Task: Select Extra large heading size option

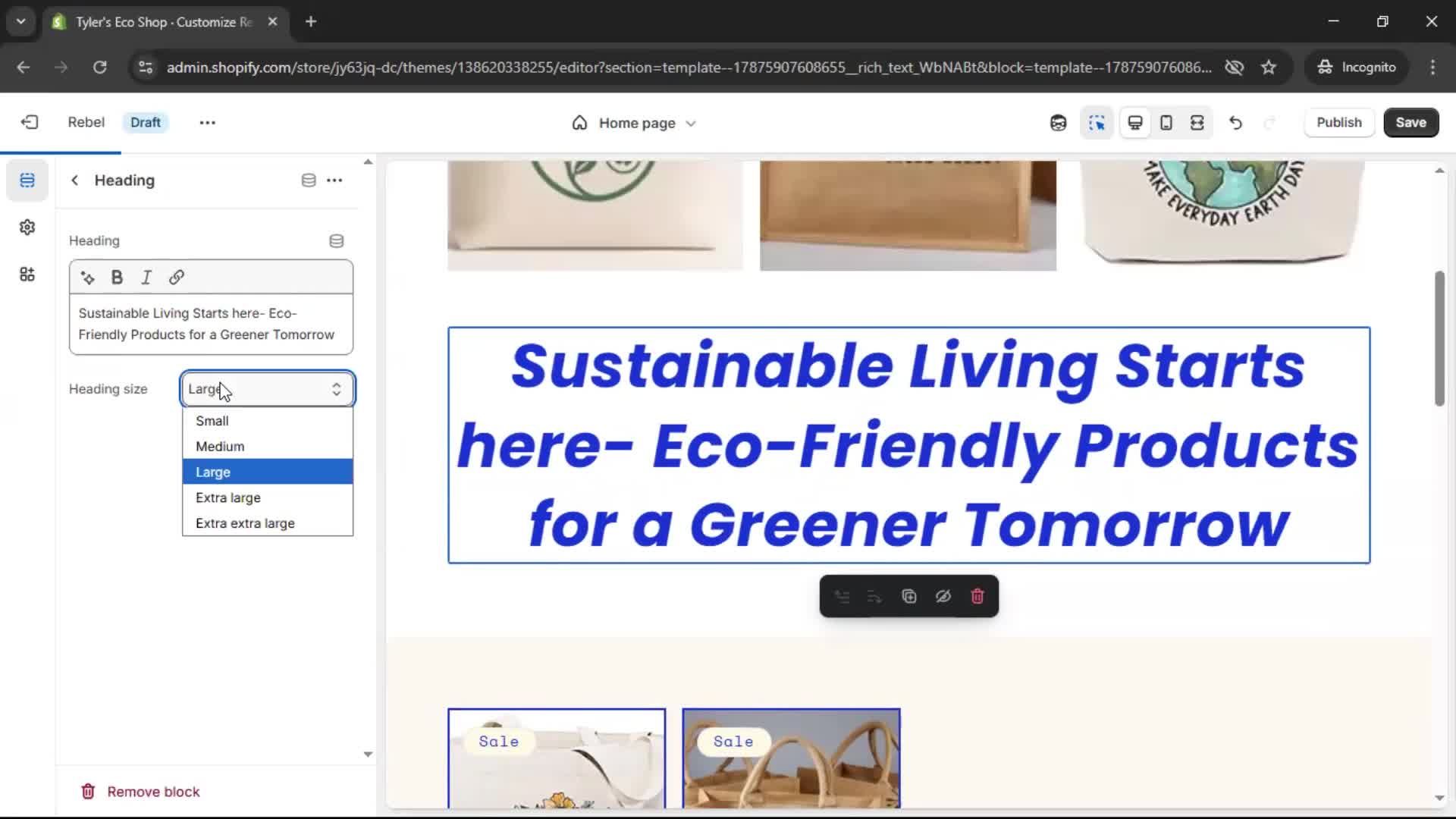Action: [x=228, y=497]
